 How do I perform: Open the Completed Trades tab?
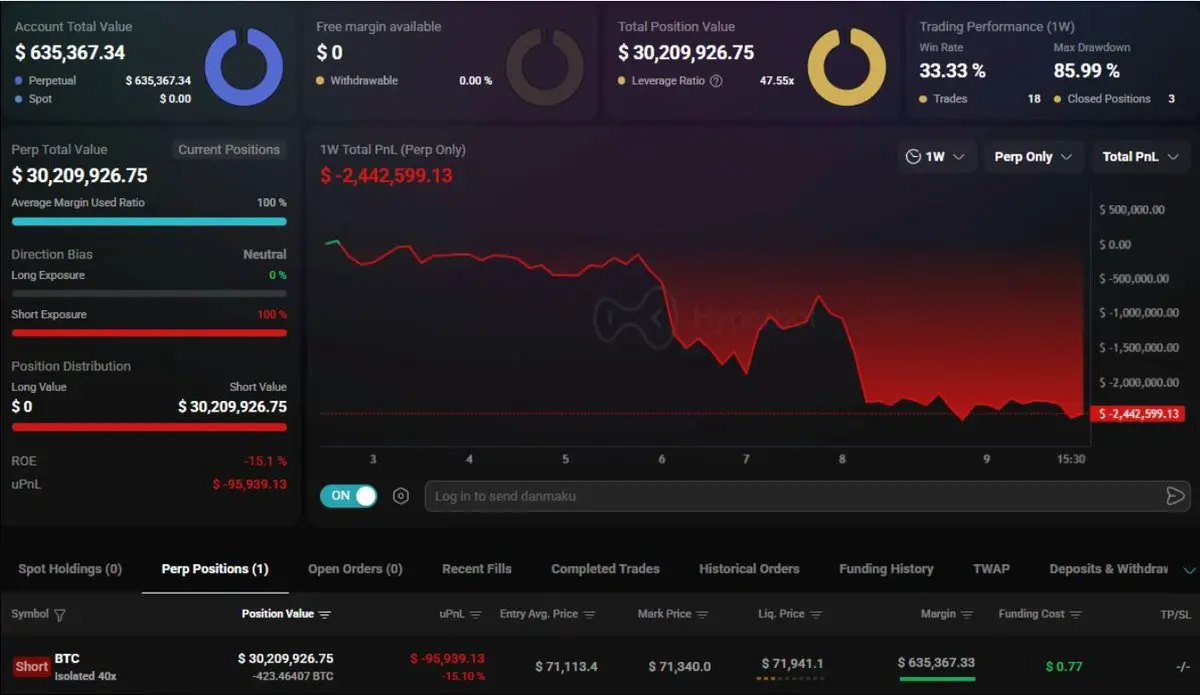[x=605, y=569]
